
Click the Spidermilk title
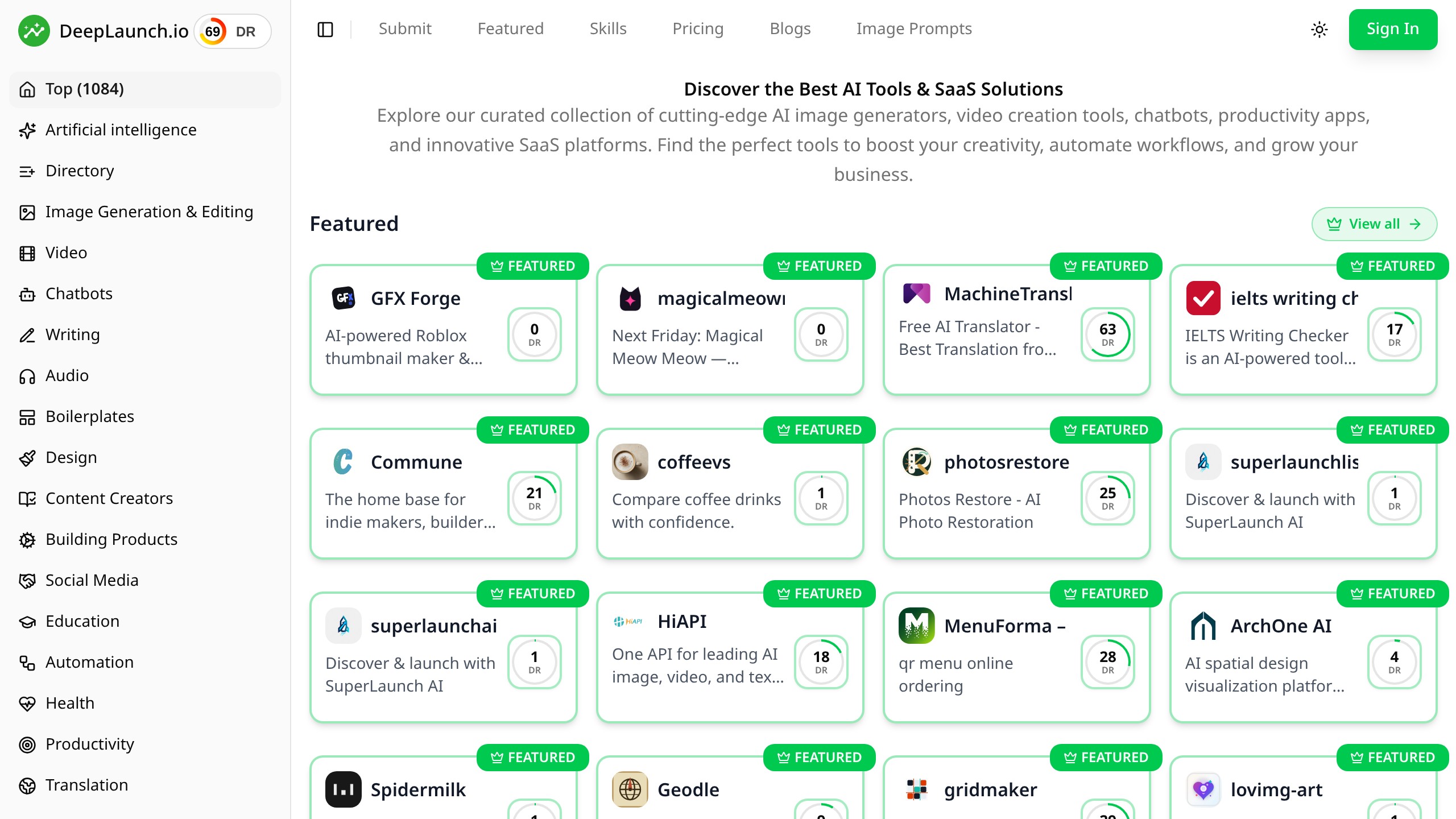coord(418,789)
